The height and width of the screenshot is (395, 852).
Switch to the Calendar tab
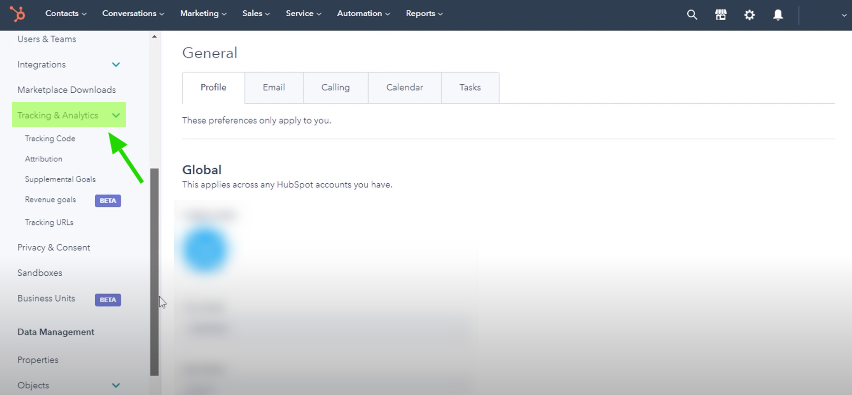point(404,87)
